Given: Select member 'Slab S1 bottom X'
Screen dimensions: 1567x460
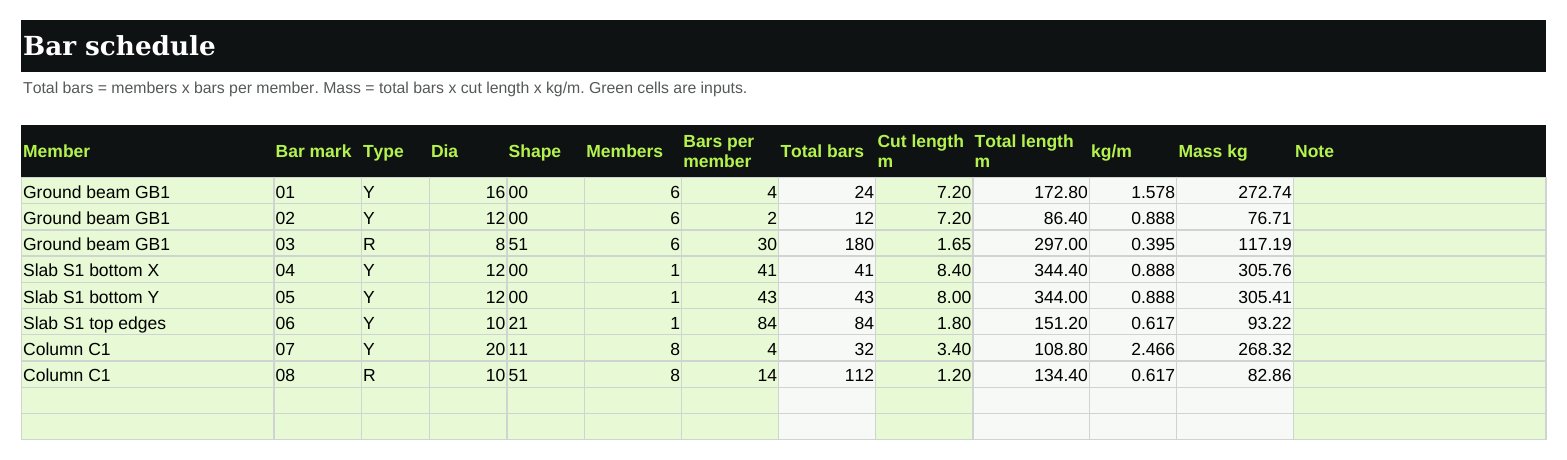Looking at the screenshot, I should (148, 270).
